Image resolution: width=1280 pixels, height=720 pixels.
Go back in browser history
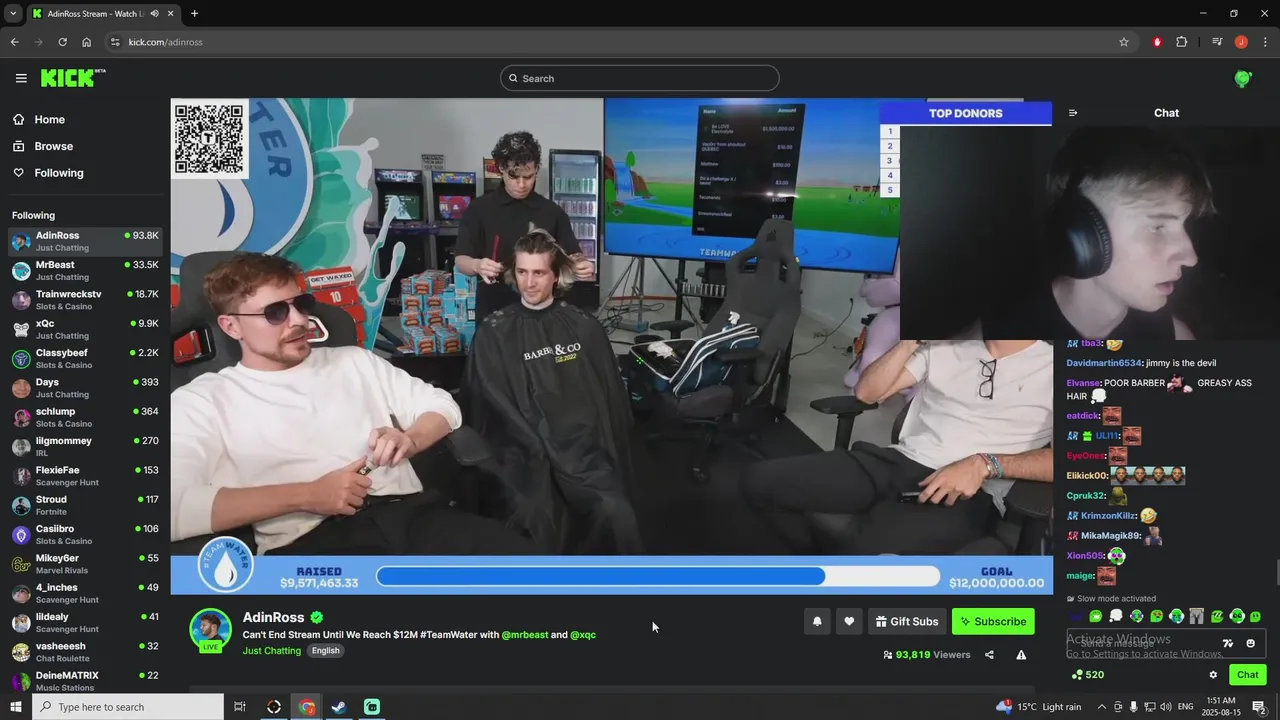point(14,42)
